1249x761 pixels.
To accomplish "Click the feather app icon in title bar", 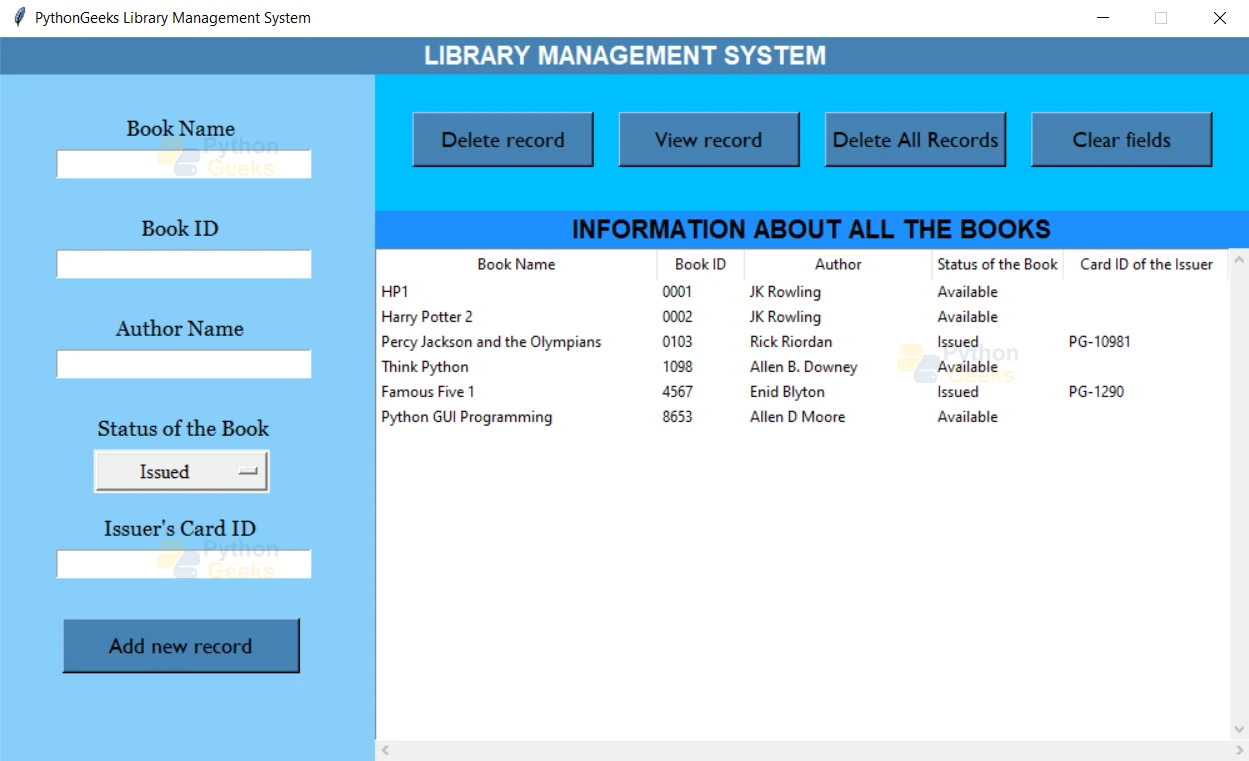I will pyautogui.click(x=19, y=17).
